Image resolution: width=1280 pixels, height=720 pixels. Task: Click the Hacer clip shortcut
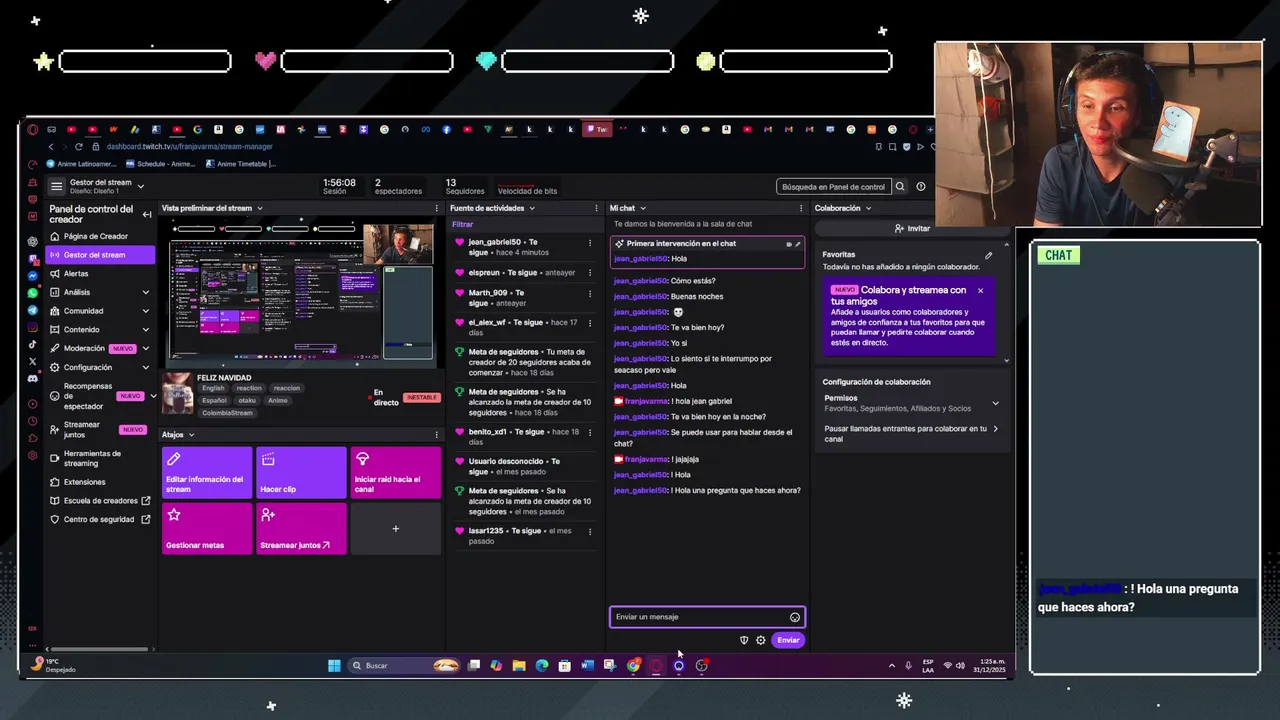[x=301, y=472]
